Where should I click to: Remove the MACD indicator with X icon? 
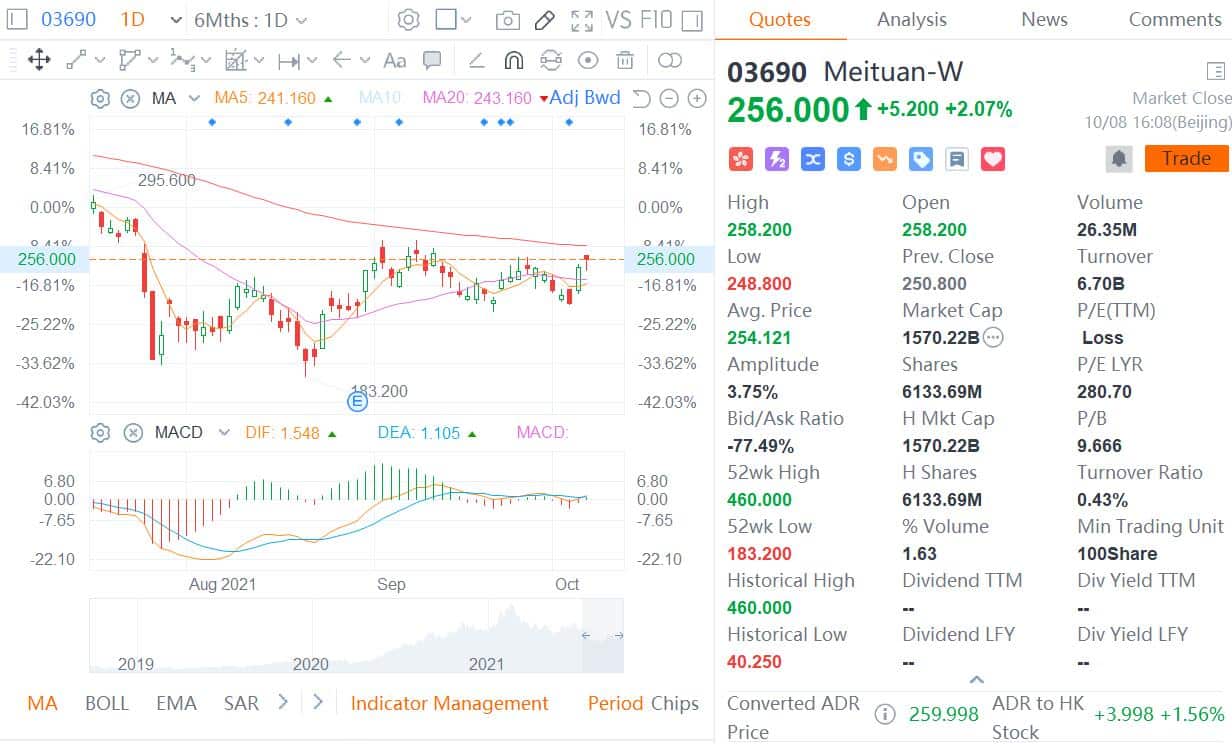[x=133, y=433]
